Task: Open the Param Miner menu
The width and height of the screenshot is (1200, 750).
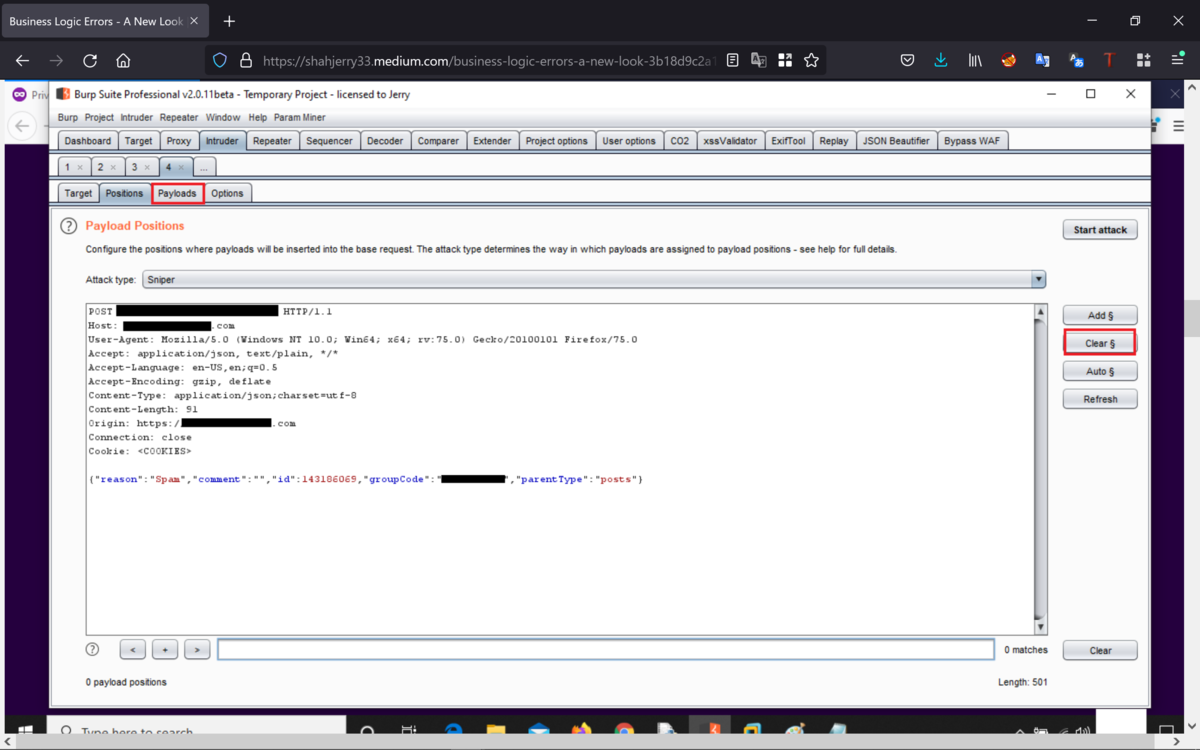Action: pos(299,117)
